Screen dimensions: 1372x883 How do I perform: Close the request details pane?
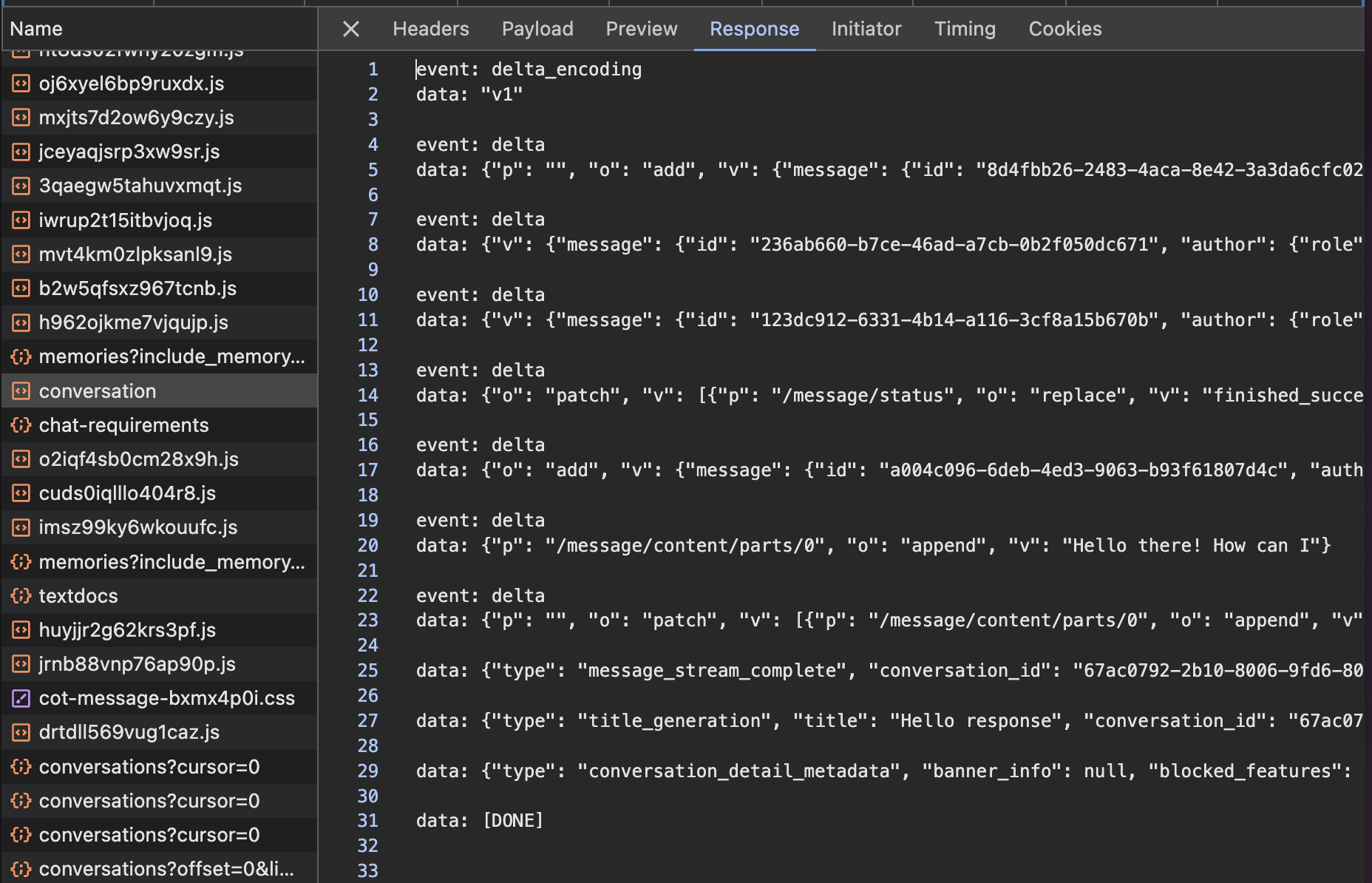[351, 29]
